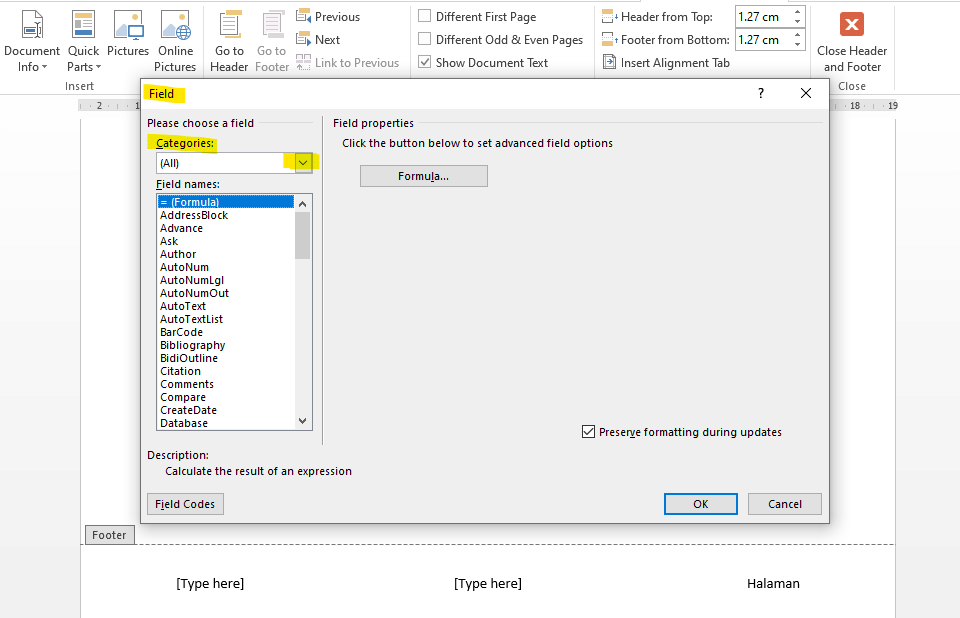The image size is (960, 618).
Task: Click the Field Codes button
Action: tap(185, 504)
